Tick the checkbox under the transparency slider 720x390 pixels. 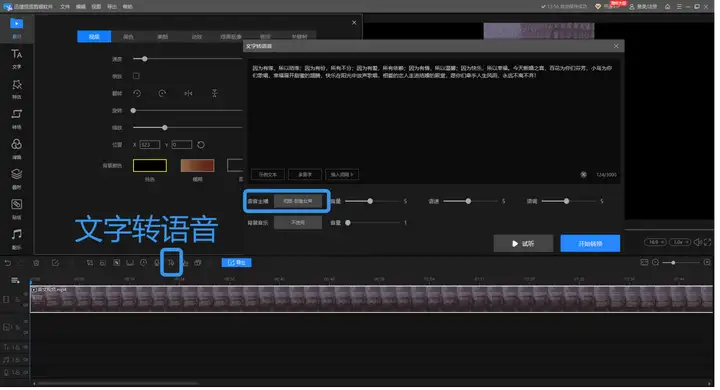pyautogui.click(x=137, y=76)
